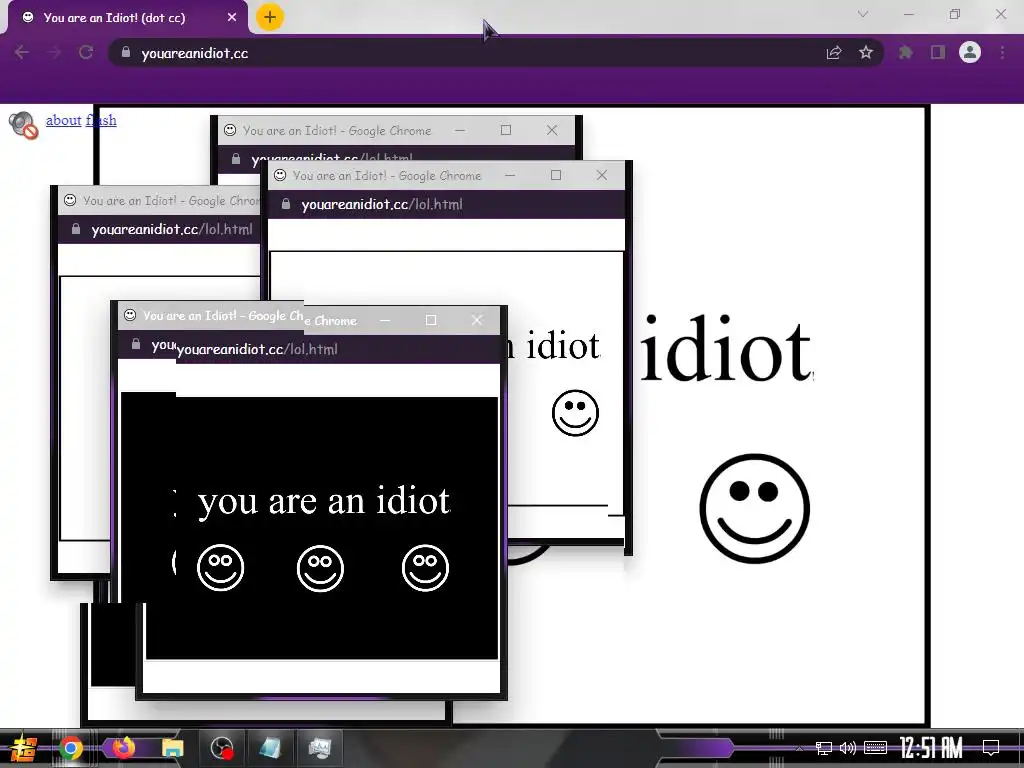1024x768 pixels.
Task: Open the extensions puzzle icon
Action: click(906, 53)
